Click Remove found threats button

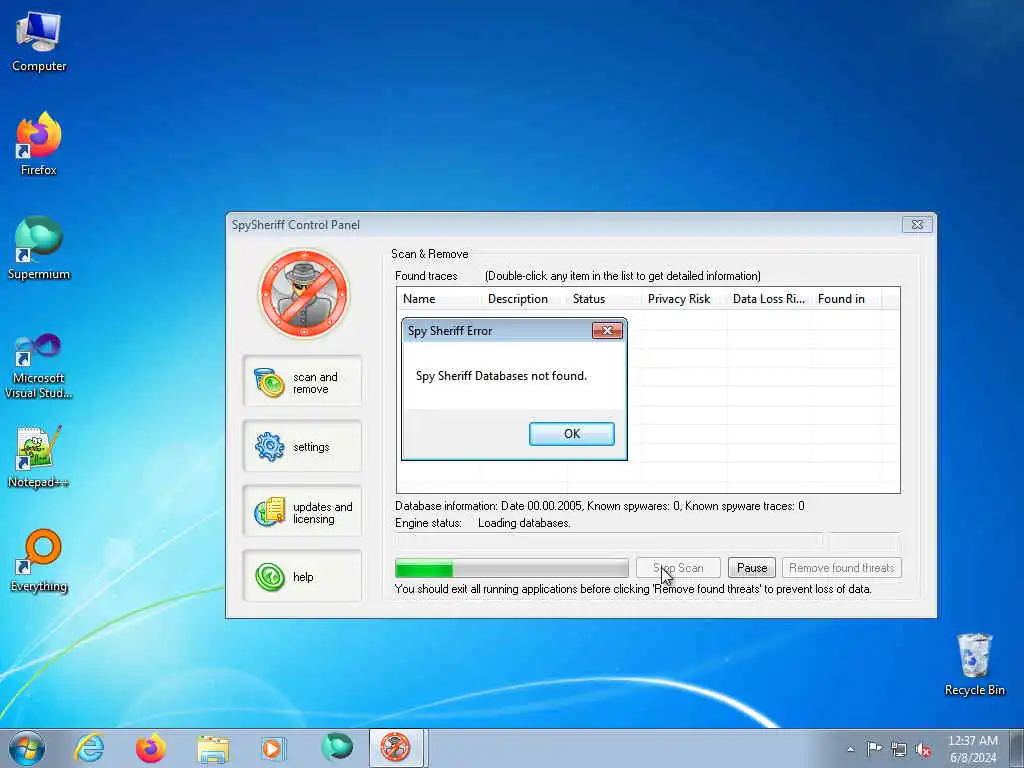[x=842, y=568]
